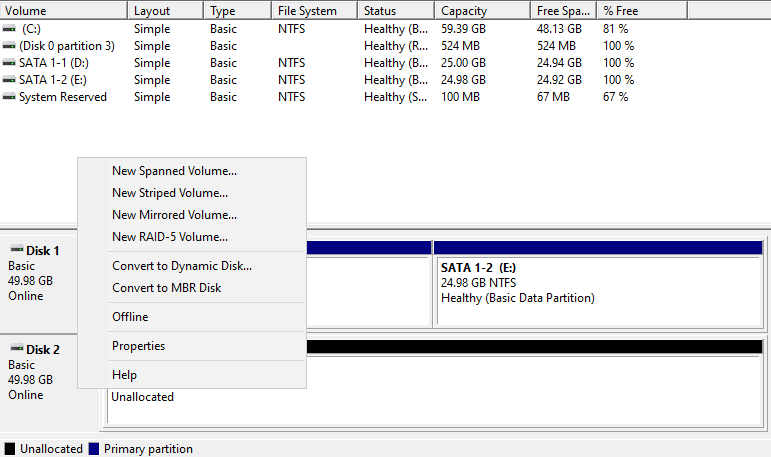Click the 81 % free cell
This screenshot has height=457, width=771.
616,29
